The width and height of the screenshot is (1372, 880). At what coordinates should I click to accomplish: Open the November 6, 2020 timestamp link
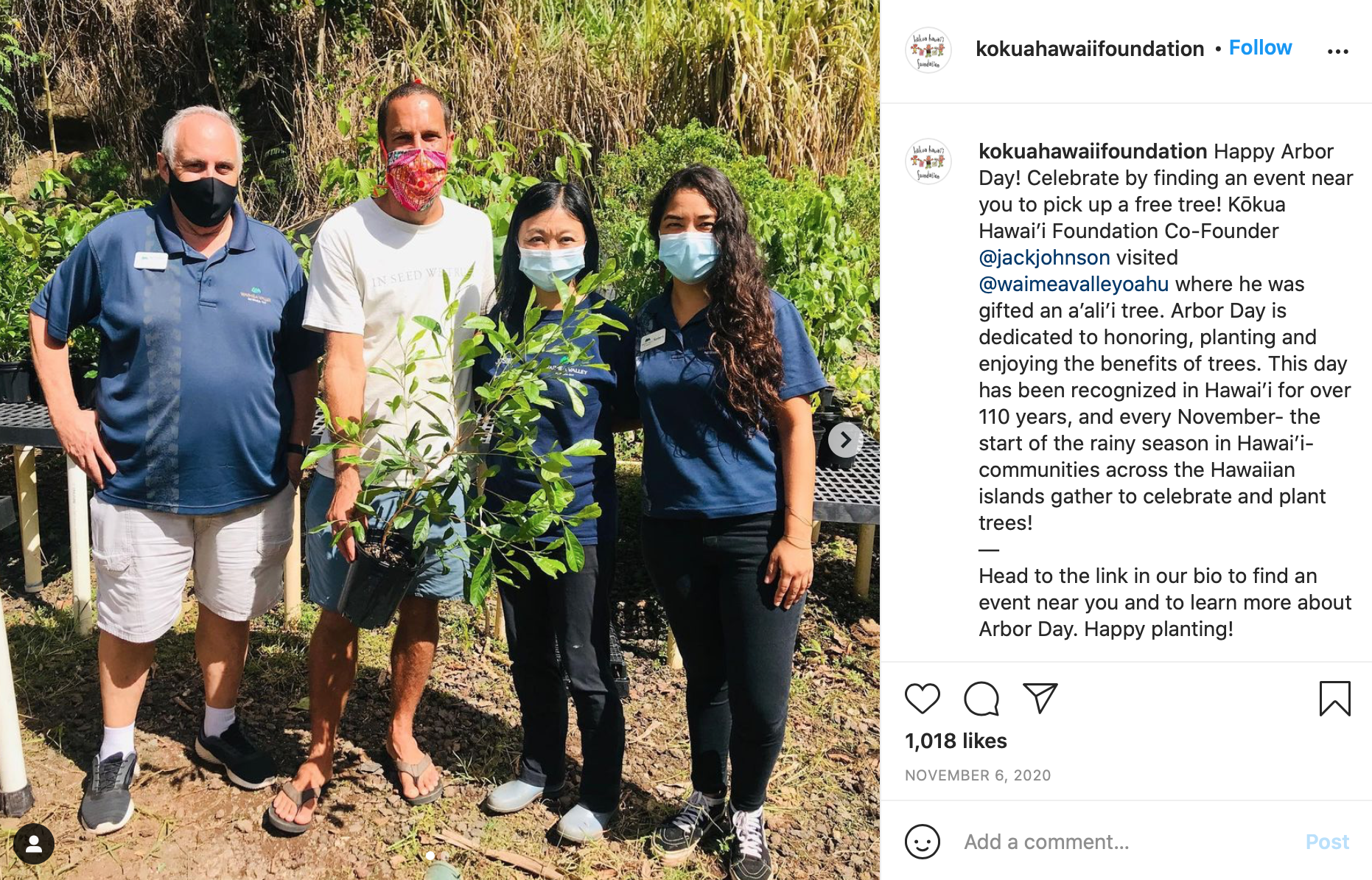click(x=978, y=775)
